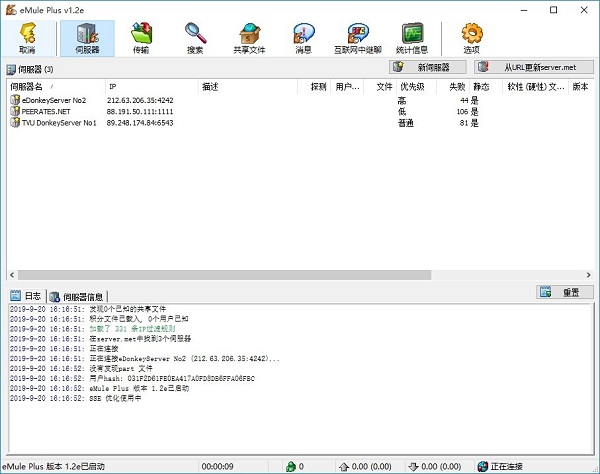600x474 pixels.
Task: Sort by the 探测 ping column header
Action: click(x=314, y=87)
